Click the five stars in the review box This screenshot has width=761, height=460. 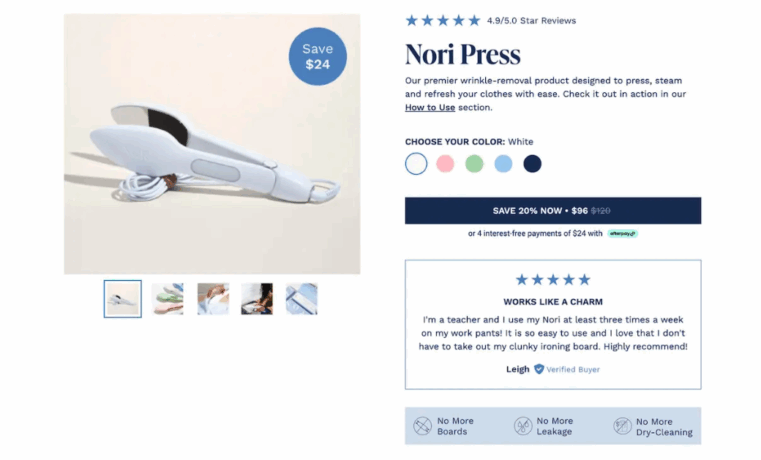553,279
